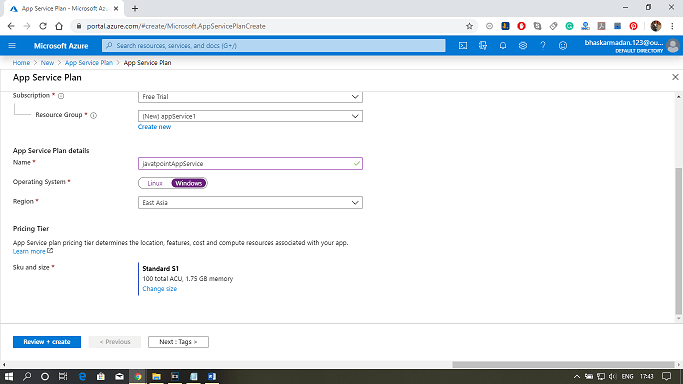Expand the Region dropdown
Viewport: 683px width, 384px height.
pyautogui.click(x=250, y=202)
